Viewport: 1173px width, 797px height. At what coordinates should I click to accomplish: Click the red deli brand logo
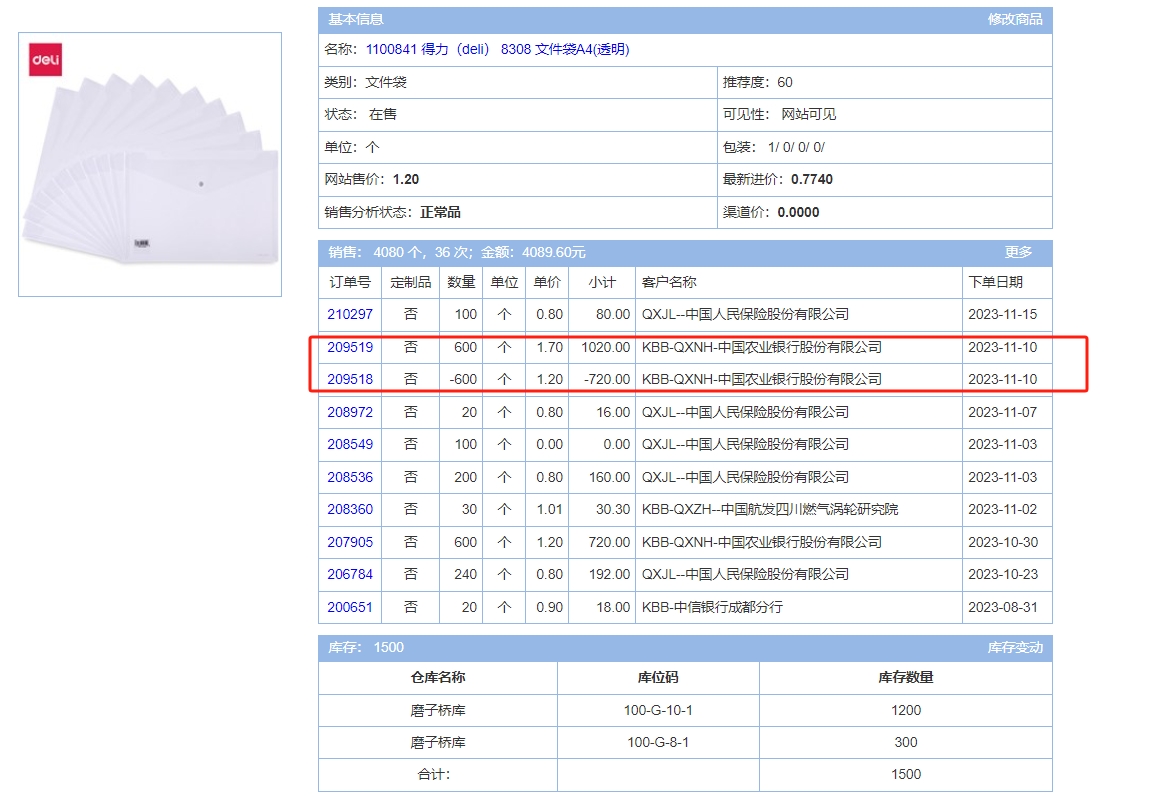(x=46, y=59)
